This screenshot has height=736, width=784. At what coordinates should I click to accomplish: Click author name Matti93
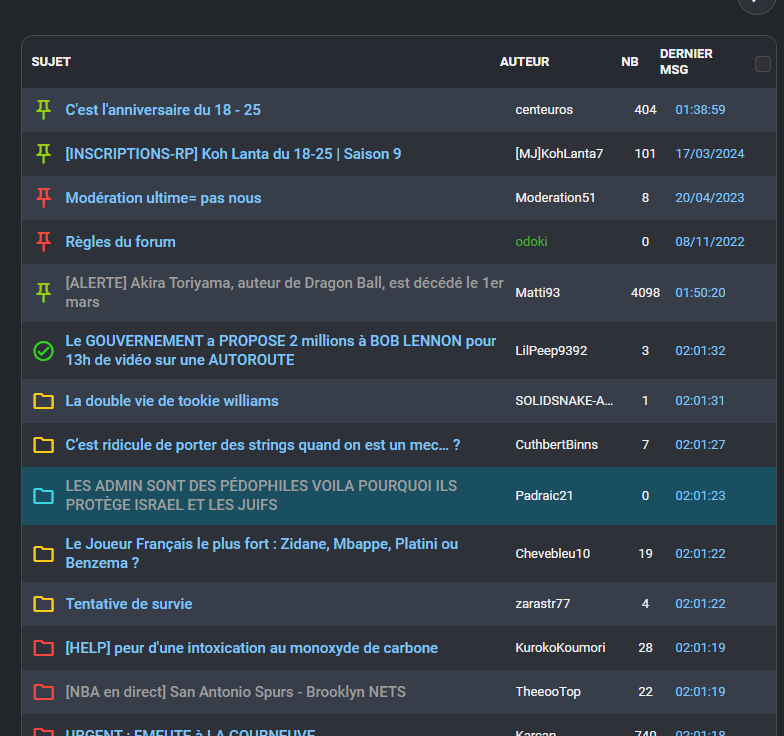pyautogui.click(x=538, y=292)
